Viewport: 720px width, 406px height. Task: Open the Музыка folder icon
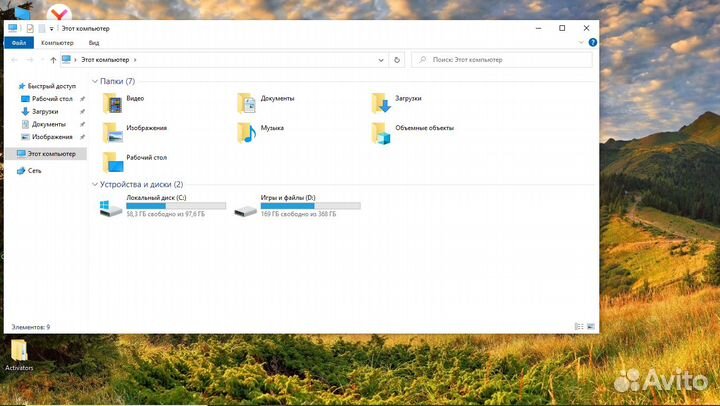(x=246, y=131)
